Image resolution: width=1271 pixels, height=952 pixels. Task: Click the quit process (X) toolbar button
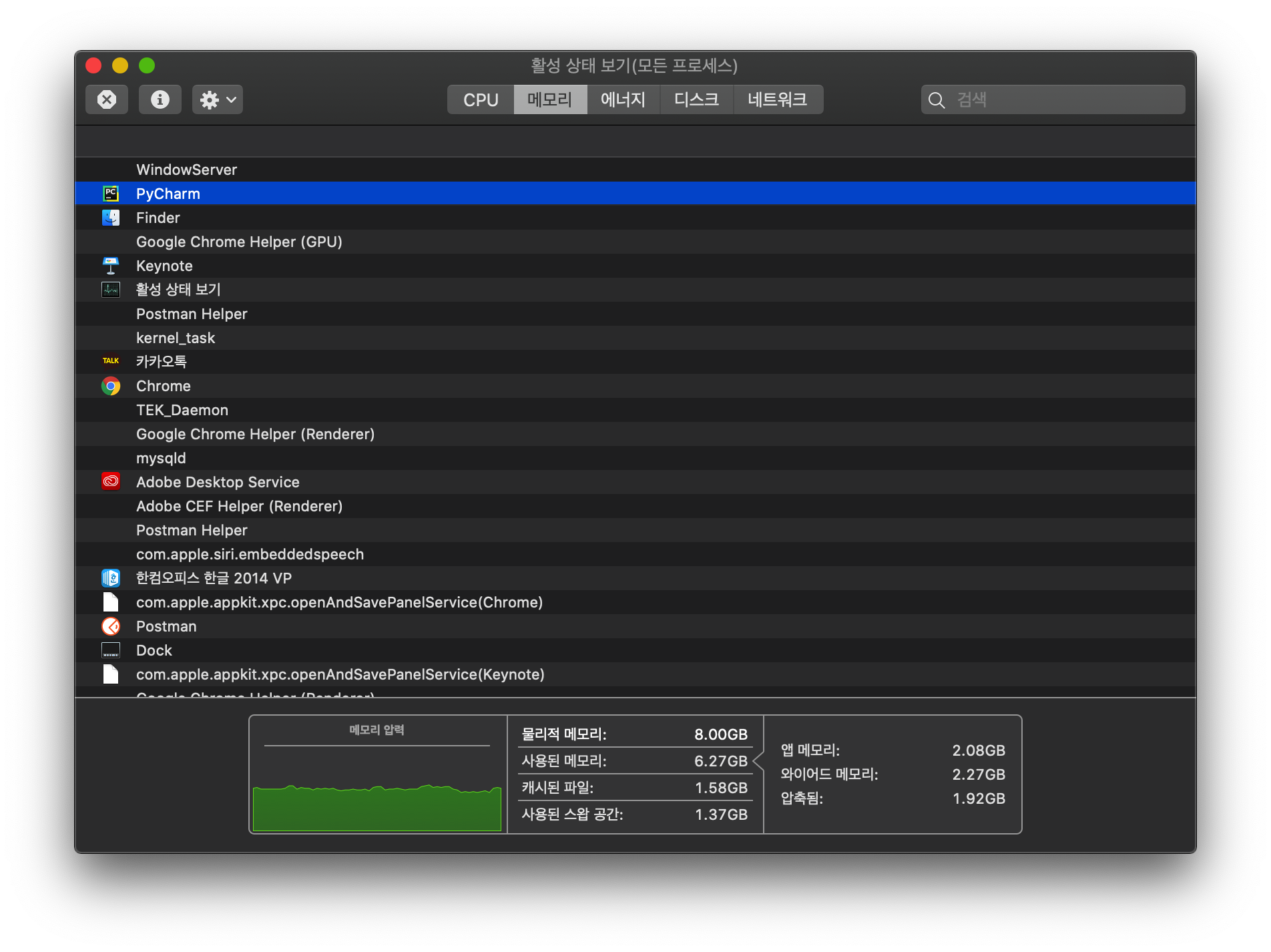click(x=107, y=99)
